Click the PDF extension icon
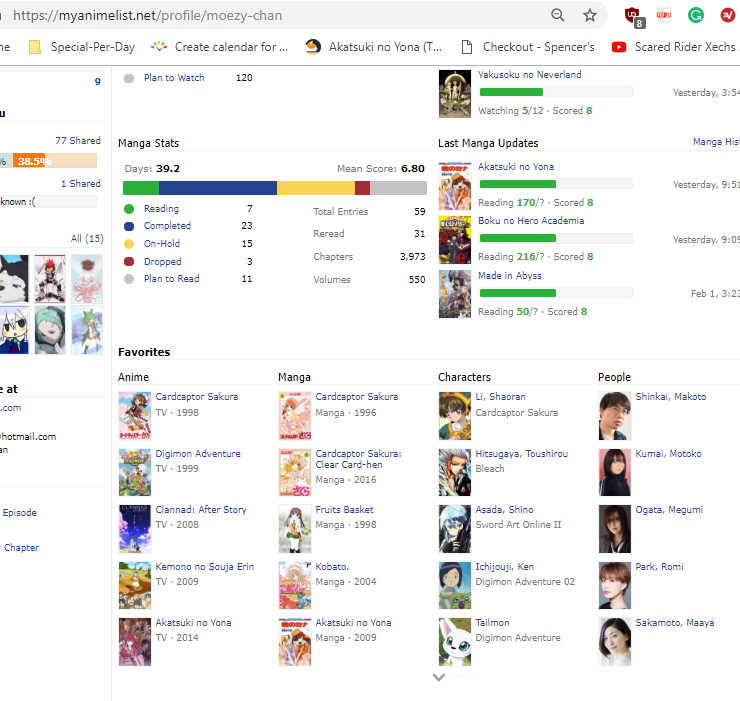Screen dimensions: 740x701 point(664,15)
